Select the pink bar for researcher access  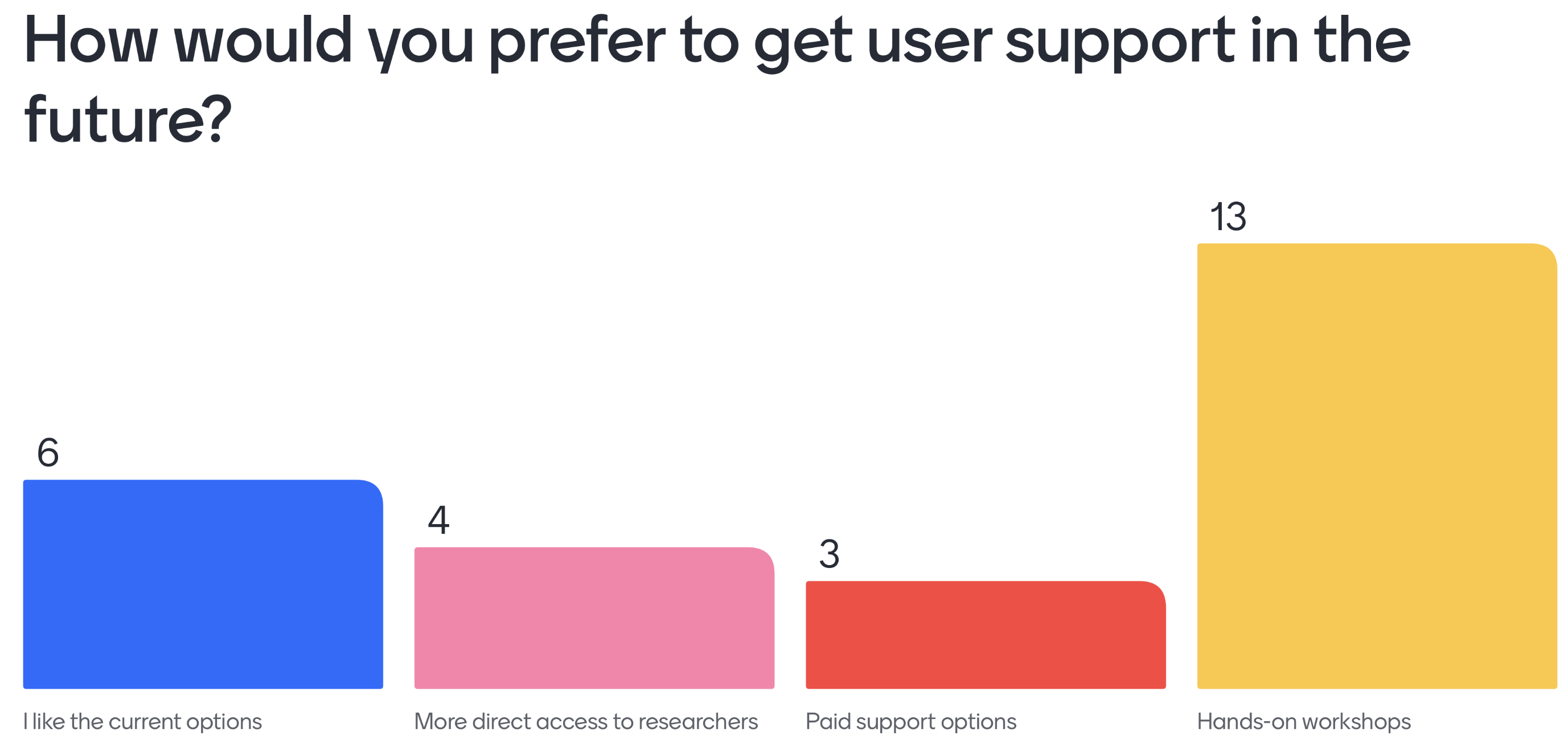[x=594, y=618]
